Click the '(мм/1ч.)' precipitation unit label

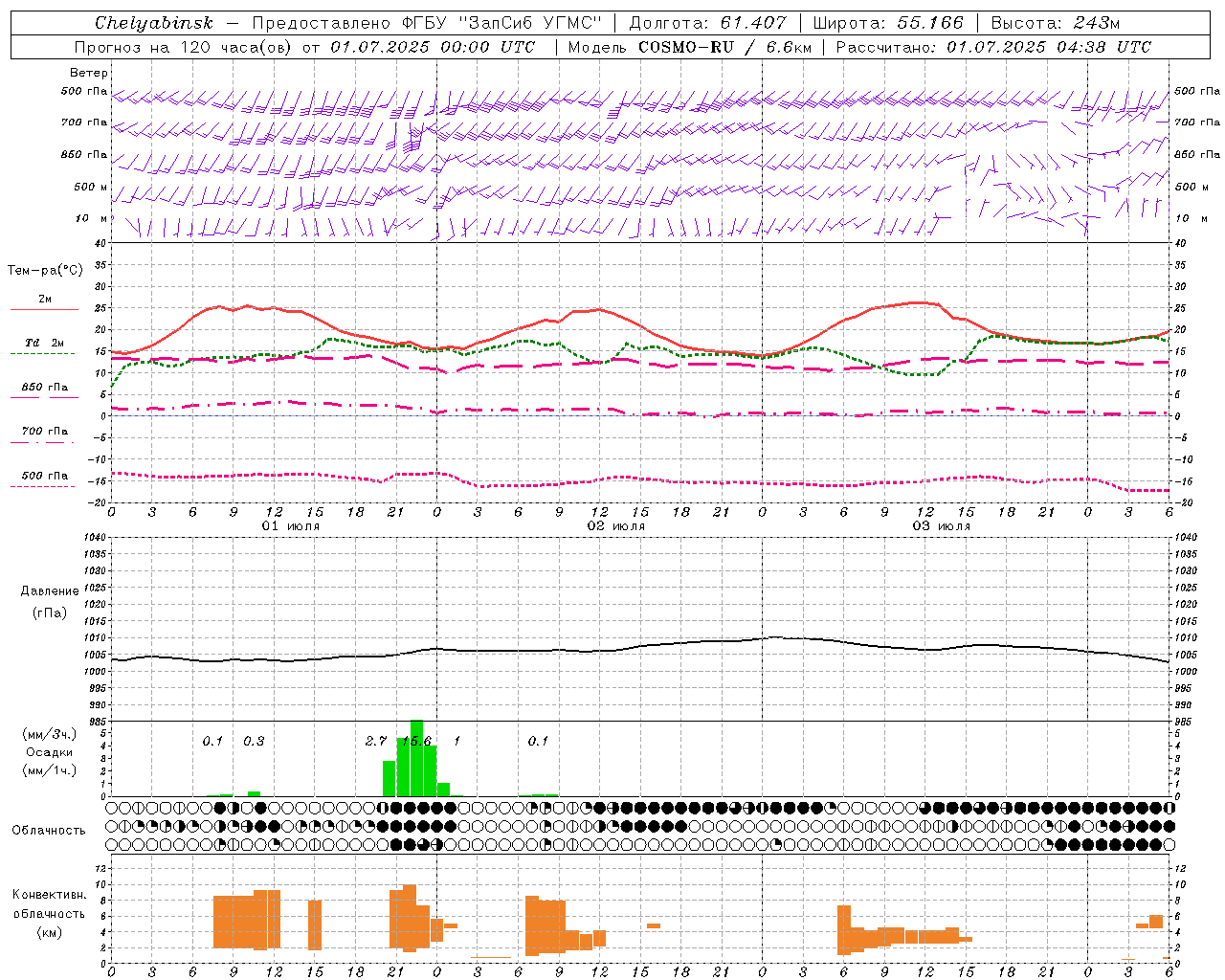[49, 770]
